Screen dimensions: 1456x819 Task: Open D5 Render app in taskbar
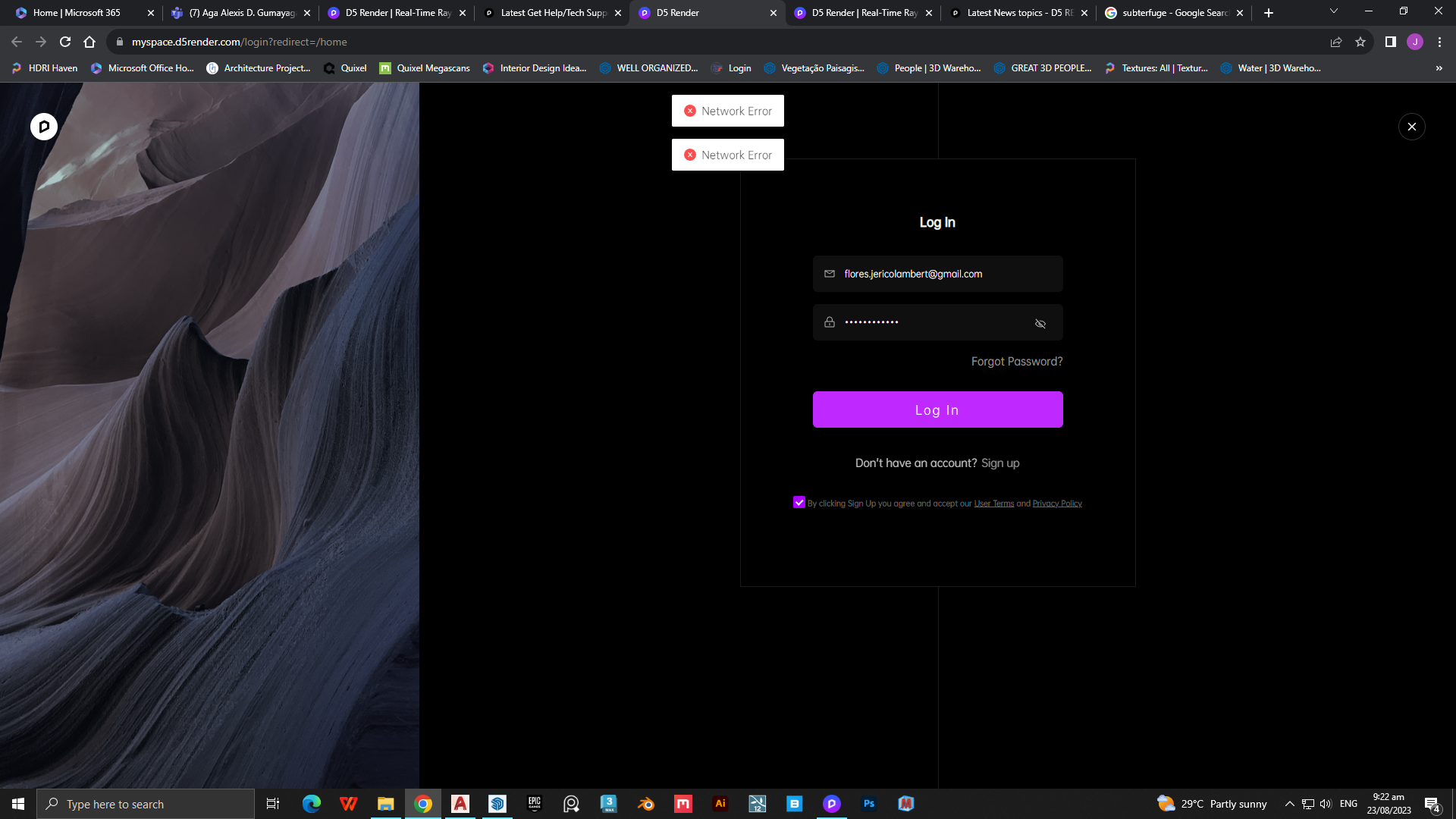(x=831, y=804)
